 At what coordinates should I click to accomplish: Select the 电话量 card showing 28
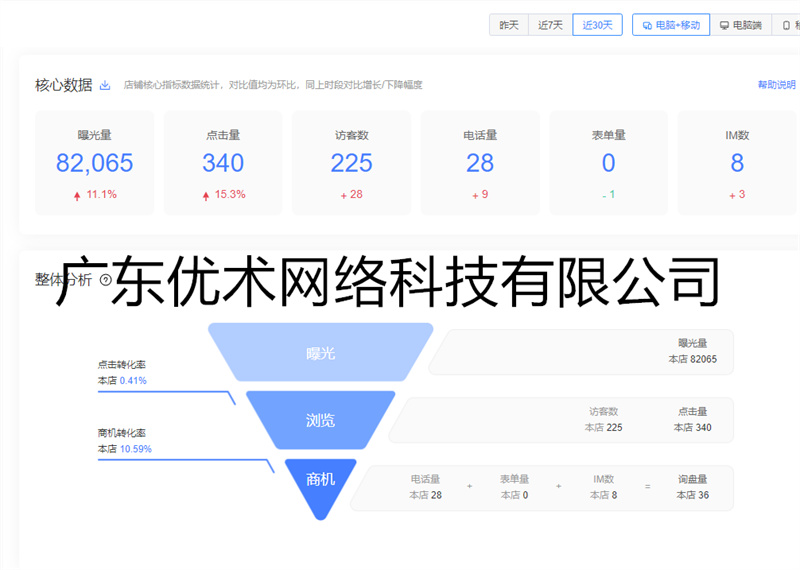480,163
